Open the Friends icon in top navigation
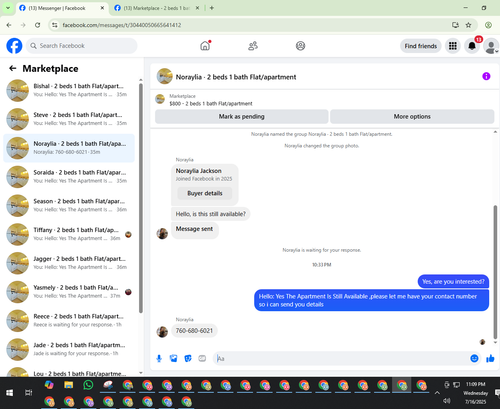Image resolution: width=500 pixels, height=409 pixels. pos(253,46)
